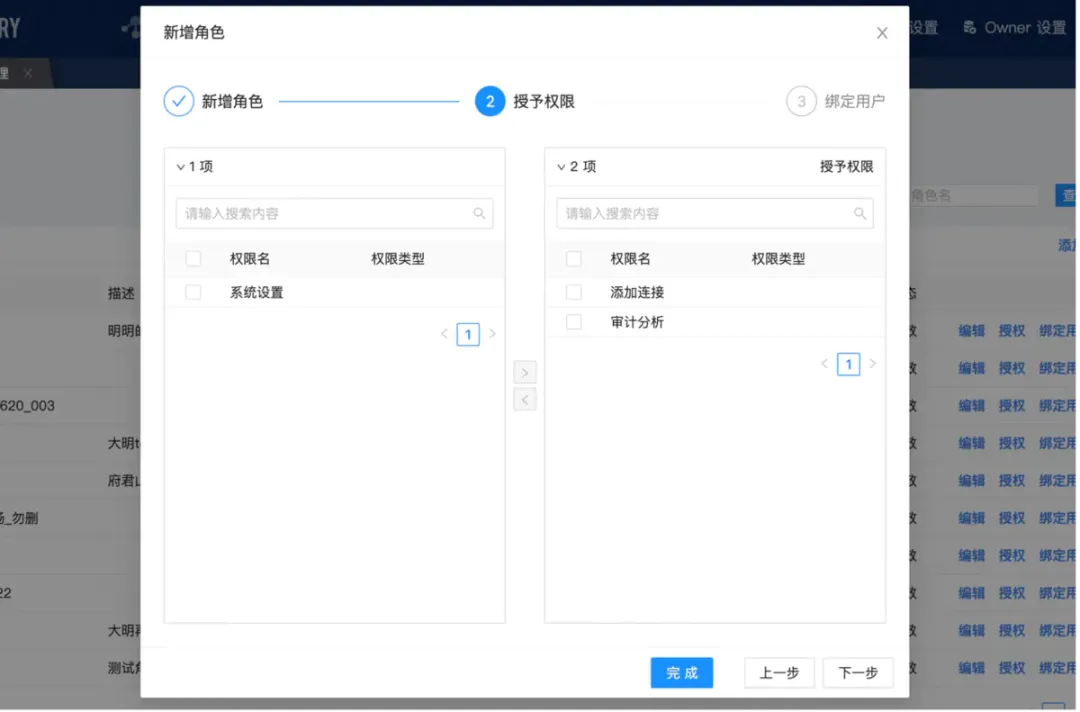This screenshot has width=1080, height=712.
Task: Click the previous page arrow under the right list
Action: click(824, 364)
